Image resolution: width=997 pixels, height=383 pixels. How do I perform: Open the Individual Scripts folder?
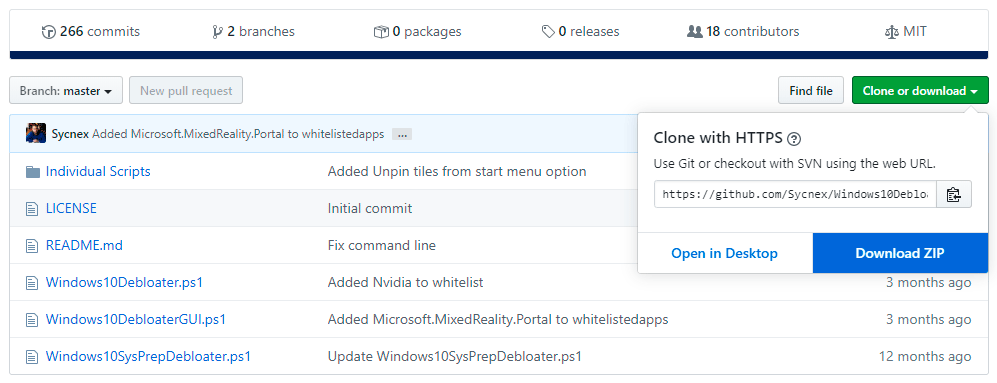98,171
